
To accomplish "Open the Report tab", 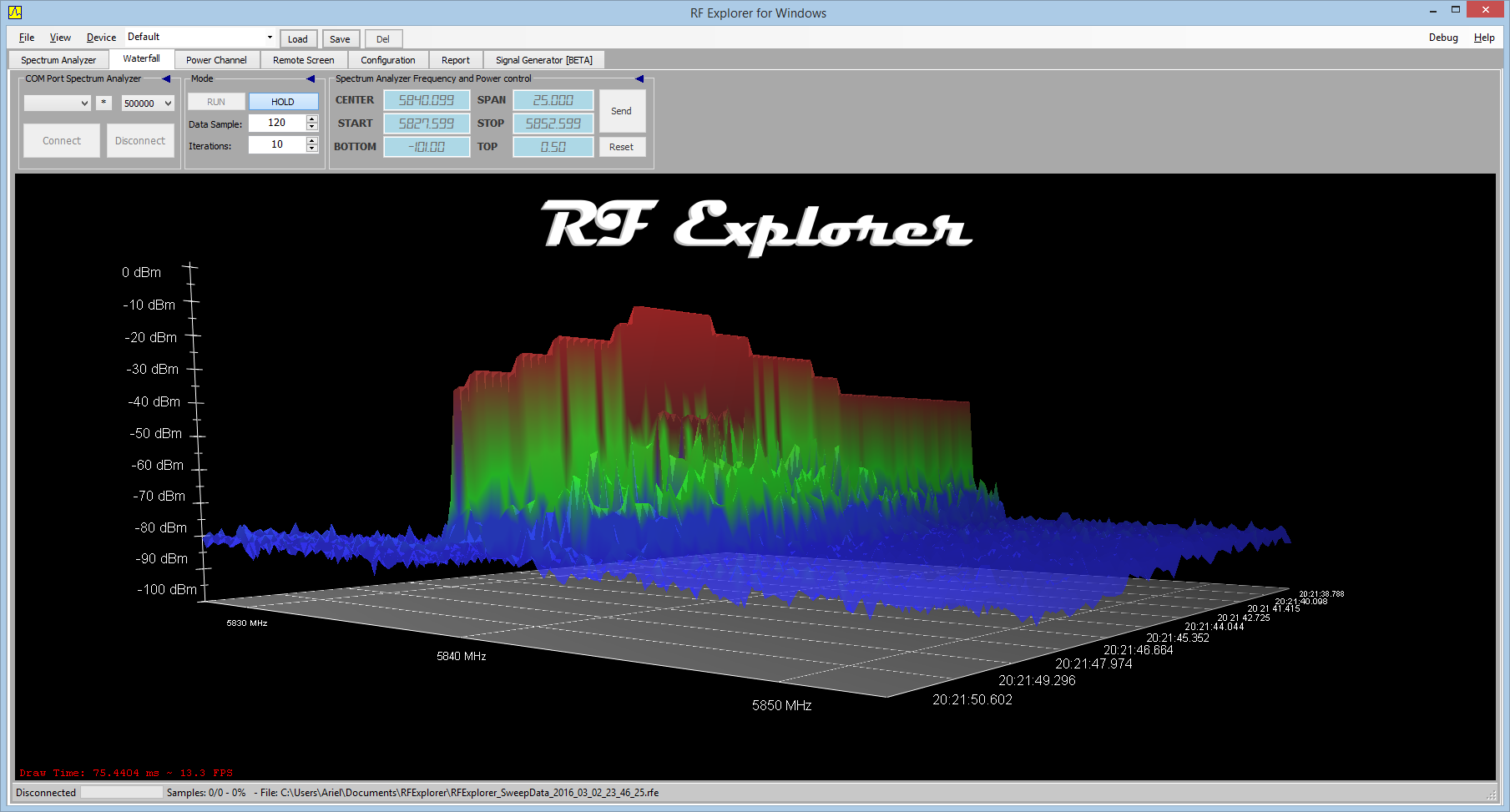I will (456, 60).
